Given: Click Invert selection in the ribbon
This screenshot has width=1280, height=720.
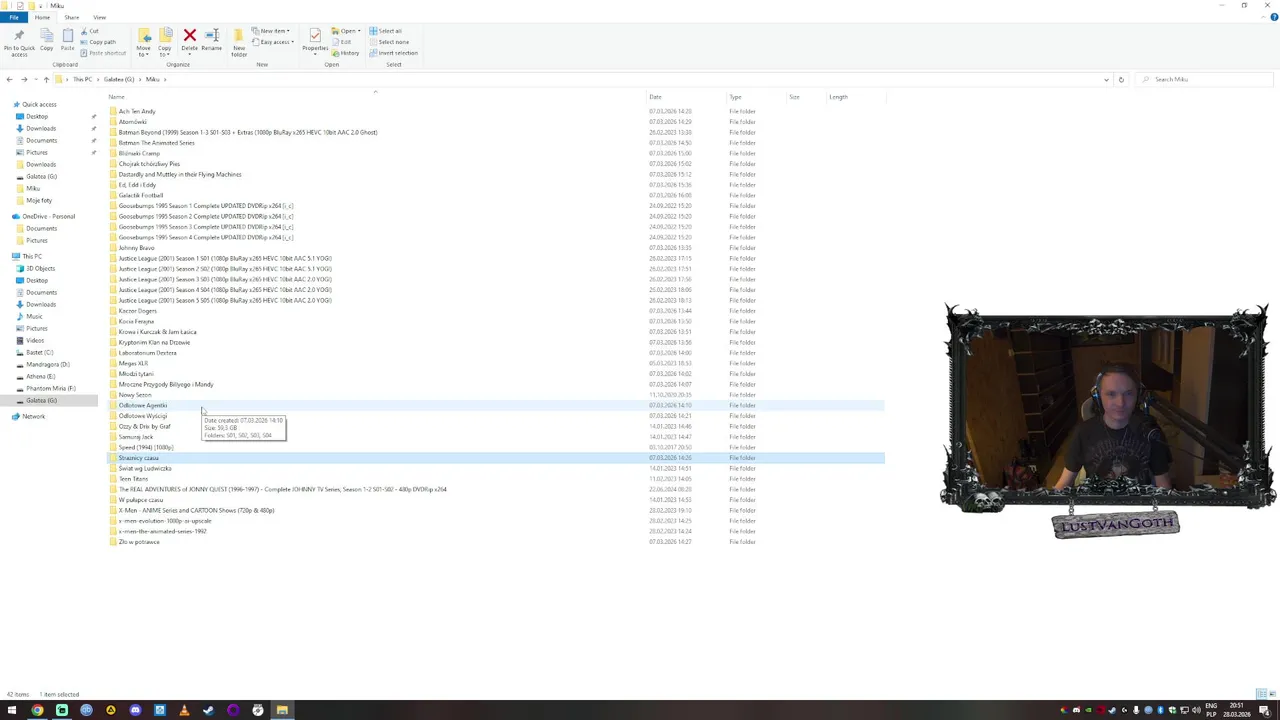Looking at the screenshot, I should pyautogui.click(x=393, y=53).
